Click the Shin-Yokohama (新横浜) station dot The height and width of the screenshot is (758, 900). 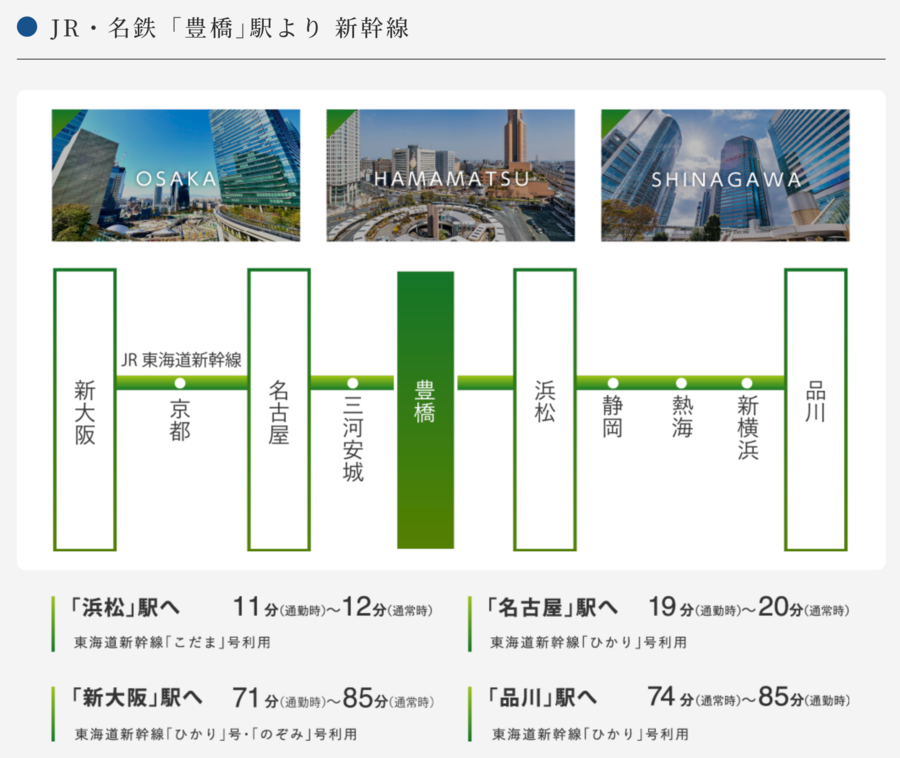pos(747,383)
